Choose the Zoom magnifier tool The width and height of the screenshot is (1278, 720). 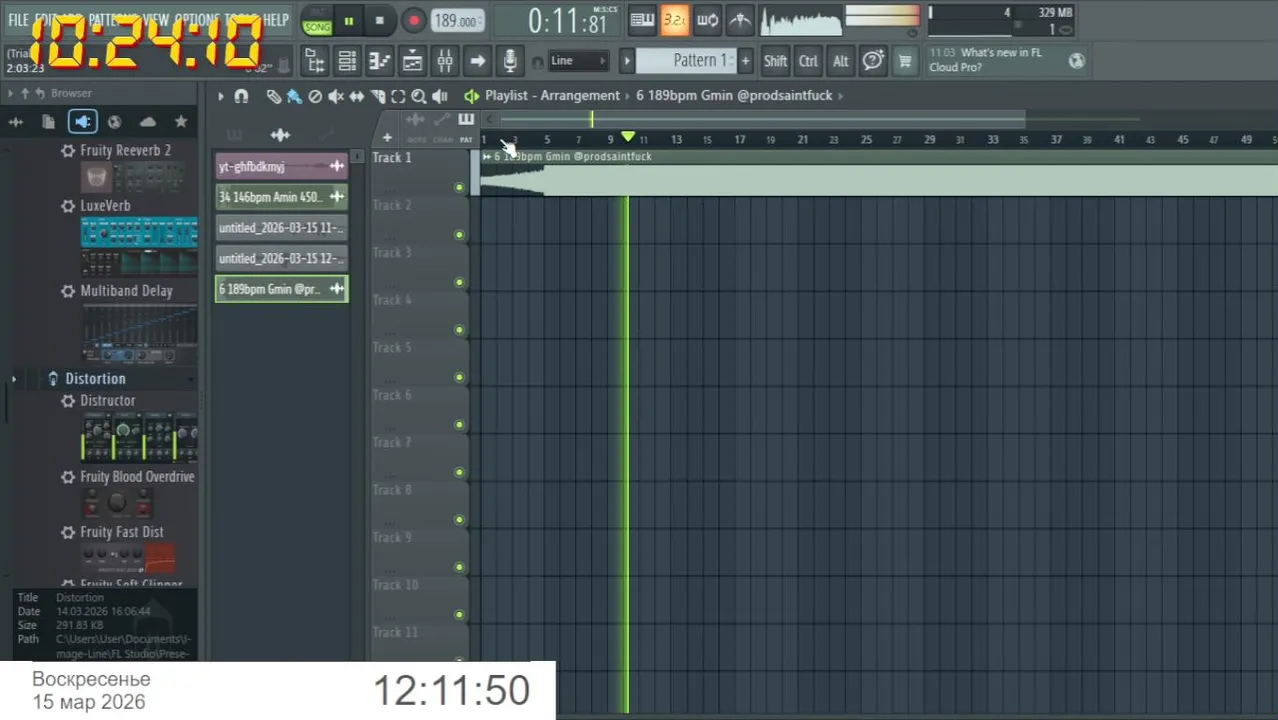click(418, 96)
